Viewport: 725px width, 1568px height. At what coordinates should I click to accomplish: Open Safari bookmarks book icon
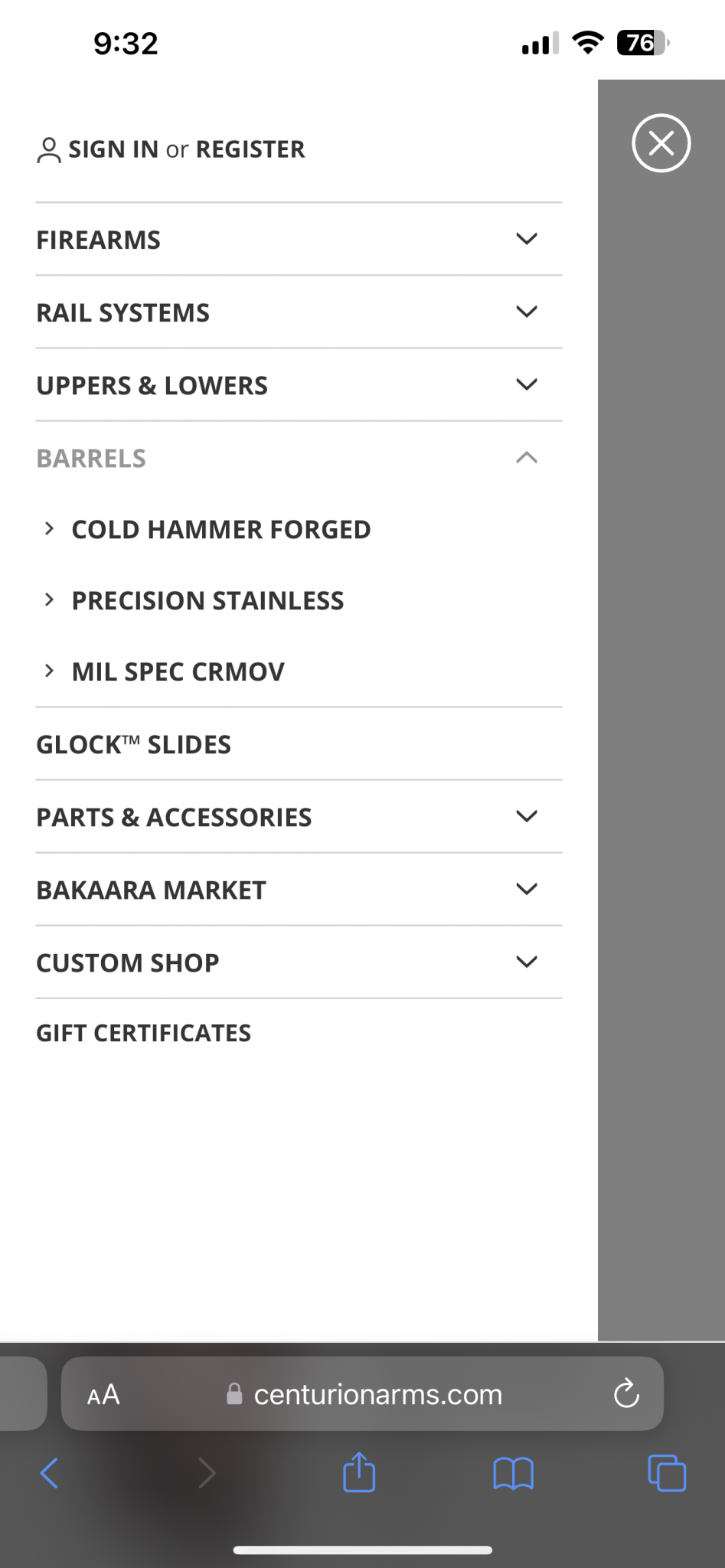pyautogui.click(x=513, y=1473)
